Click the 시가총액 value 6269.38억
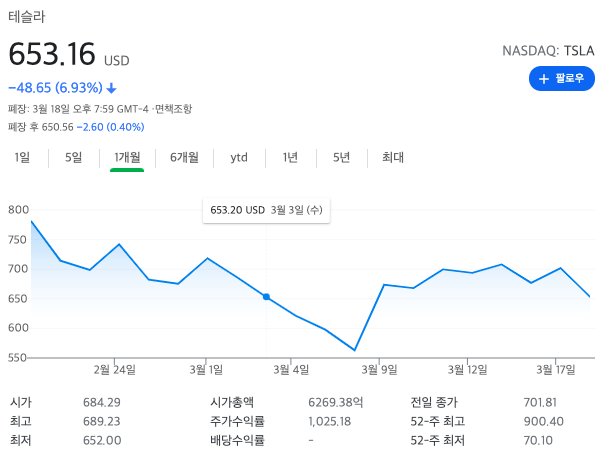Screen dimensions: 609x460 click(336, 402)
